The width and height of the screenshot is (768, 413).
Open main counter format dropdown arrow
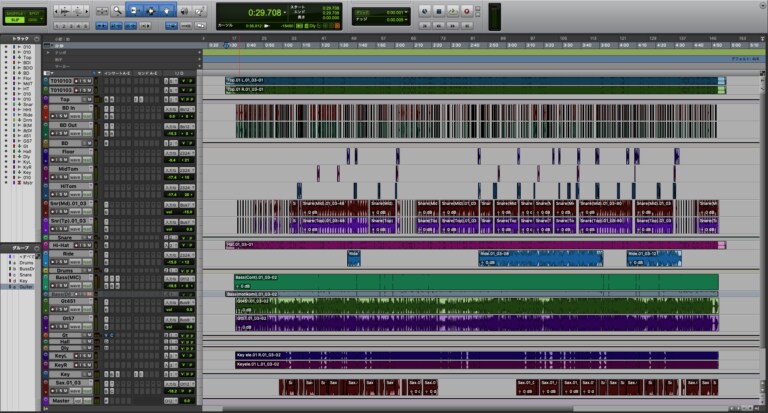[285, 12]
